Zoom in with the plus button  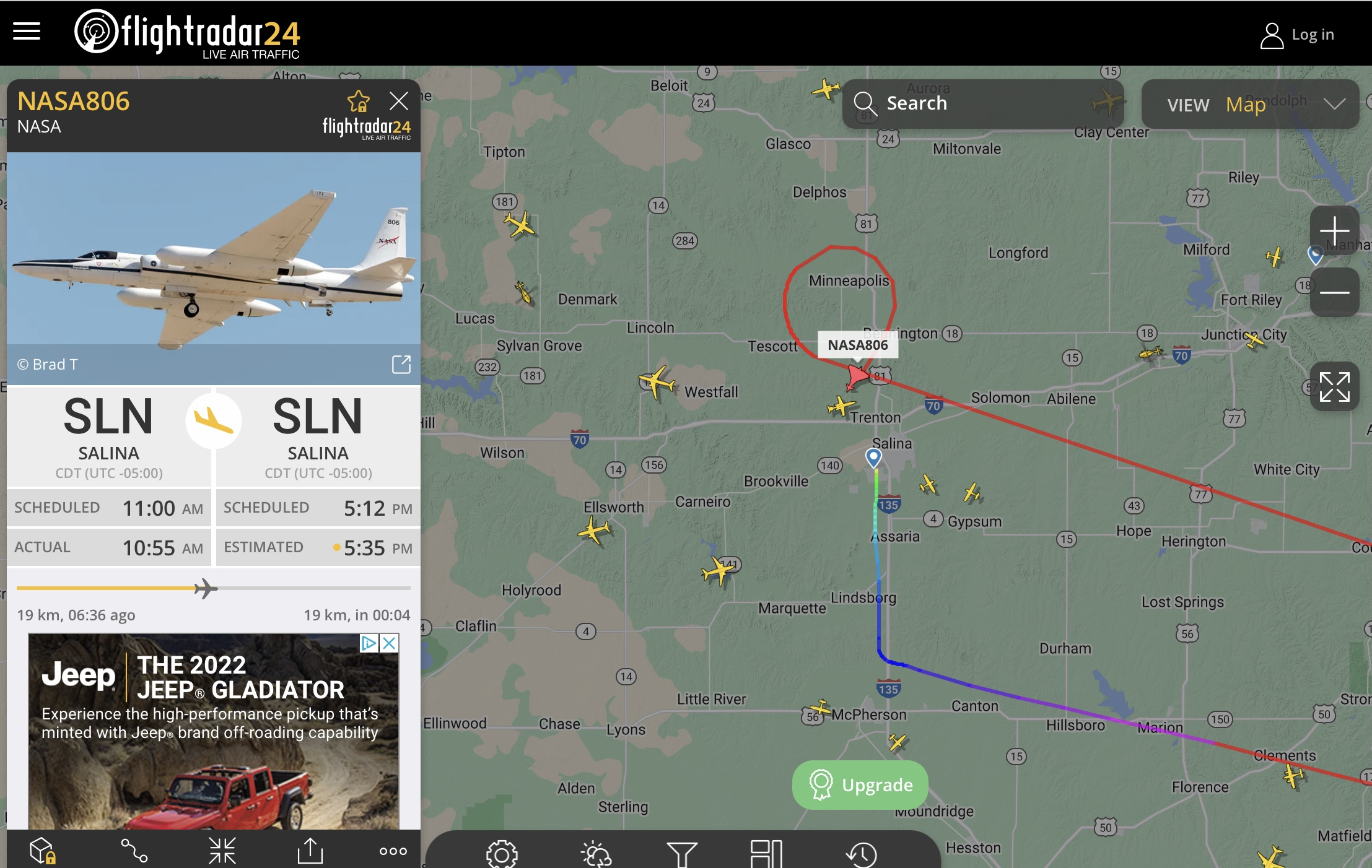click(x=1334, y=230)
